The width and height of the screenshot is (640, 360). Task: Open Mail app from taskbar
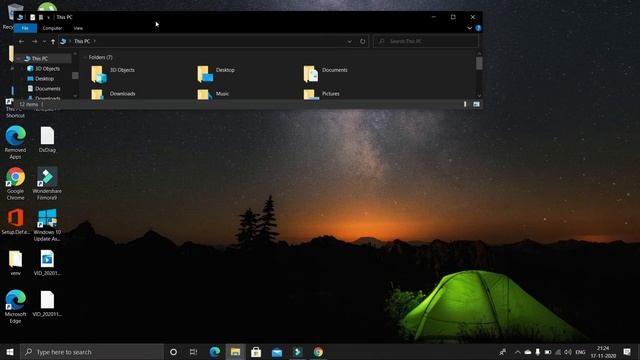pyautogui.click(x=277, y=352)
